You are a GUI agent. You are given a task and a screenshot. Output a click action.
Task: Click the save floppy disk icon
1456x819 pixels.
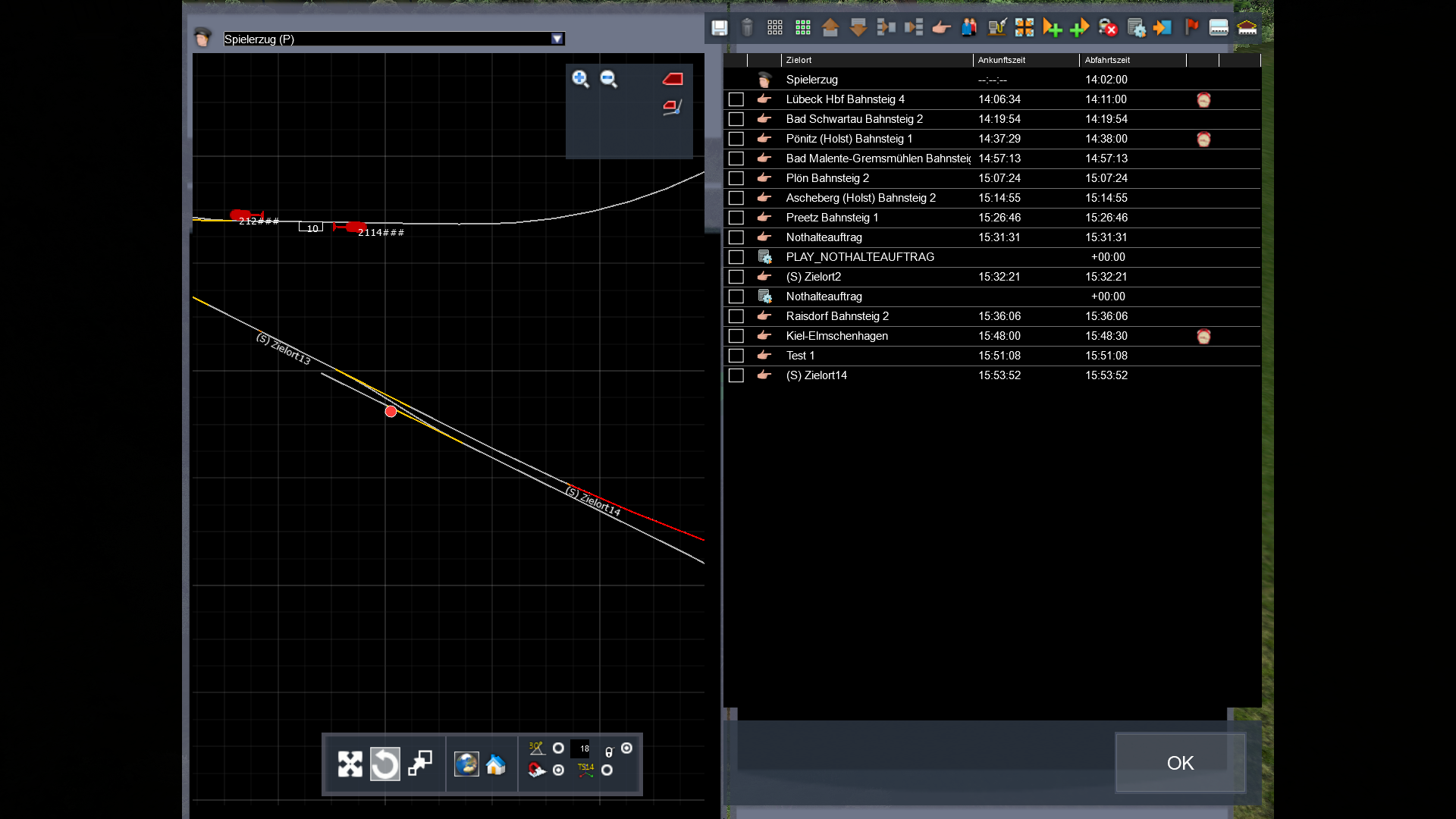[x=719, y=28]
